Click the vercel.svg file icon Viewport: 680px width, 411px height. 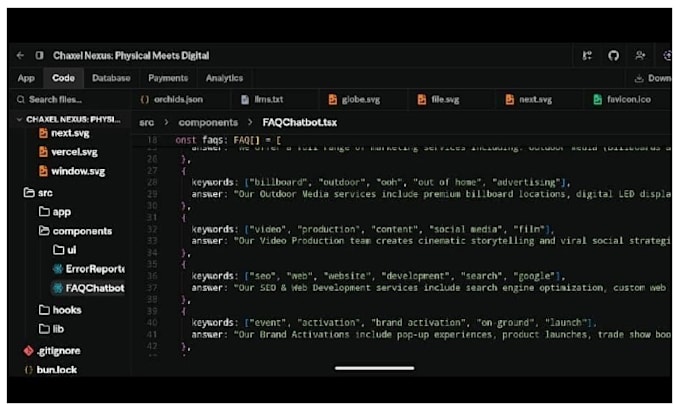coord(43,152)
